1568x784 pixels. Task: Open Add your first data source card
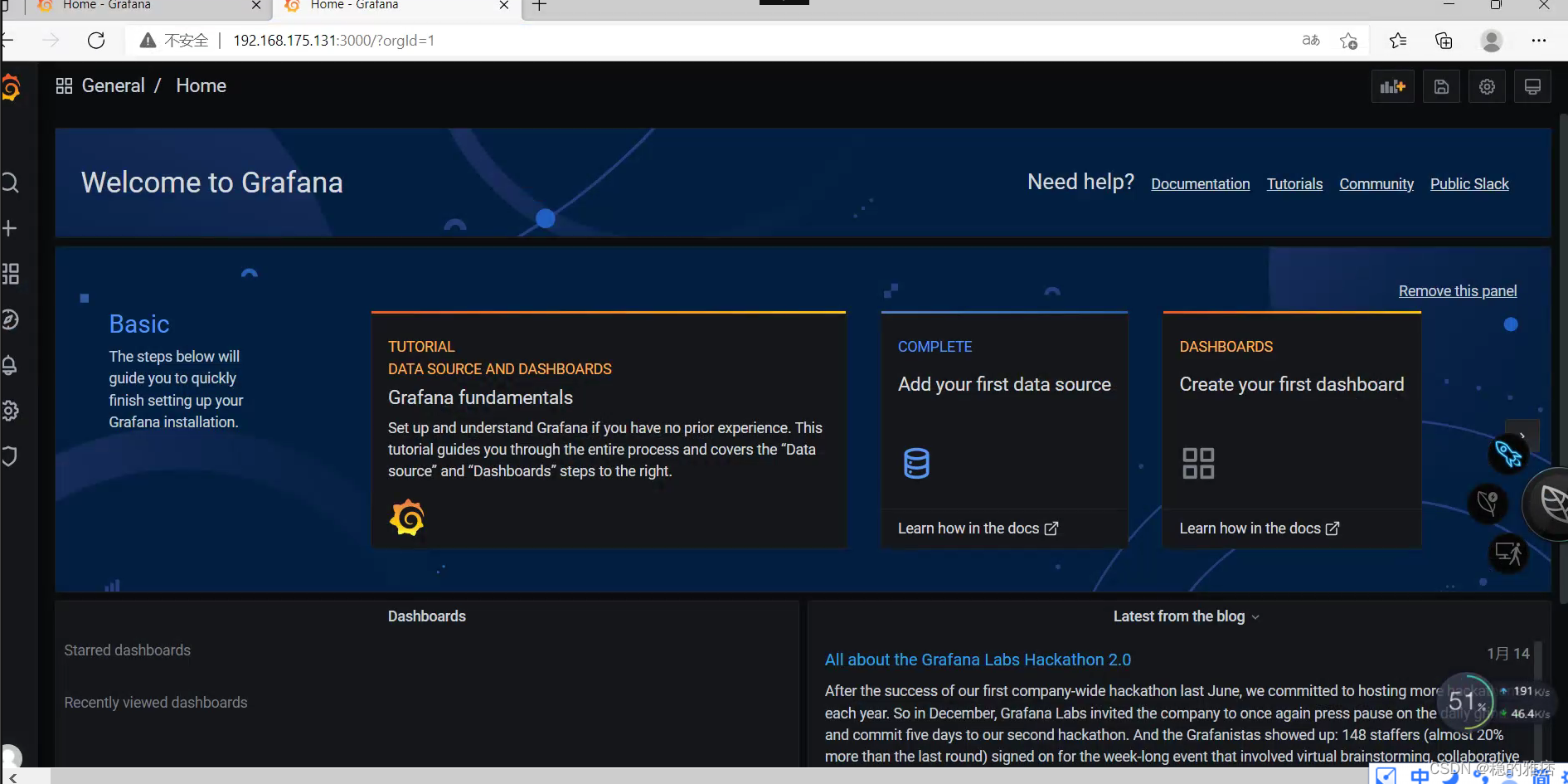point(1004,430)
